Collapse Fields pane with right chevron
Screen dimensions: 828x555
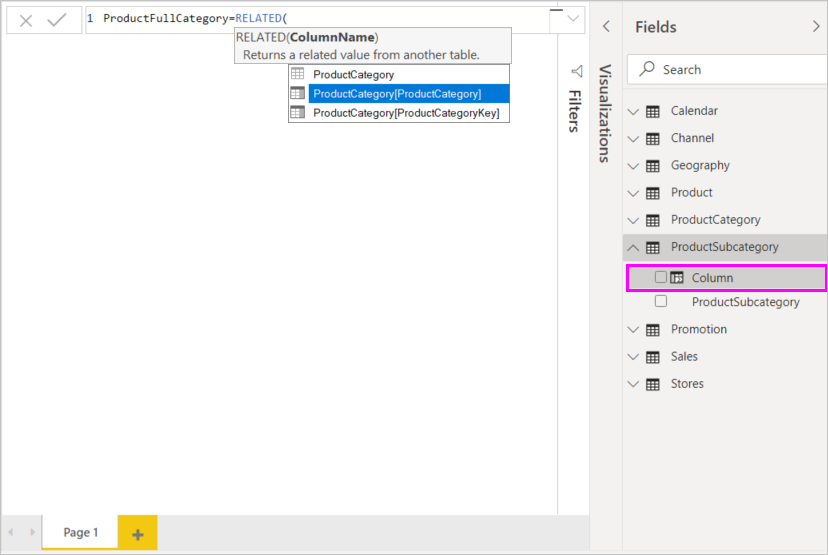tap(816, 26)
